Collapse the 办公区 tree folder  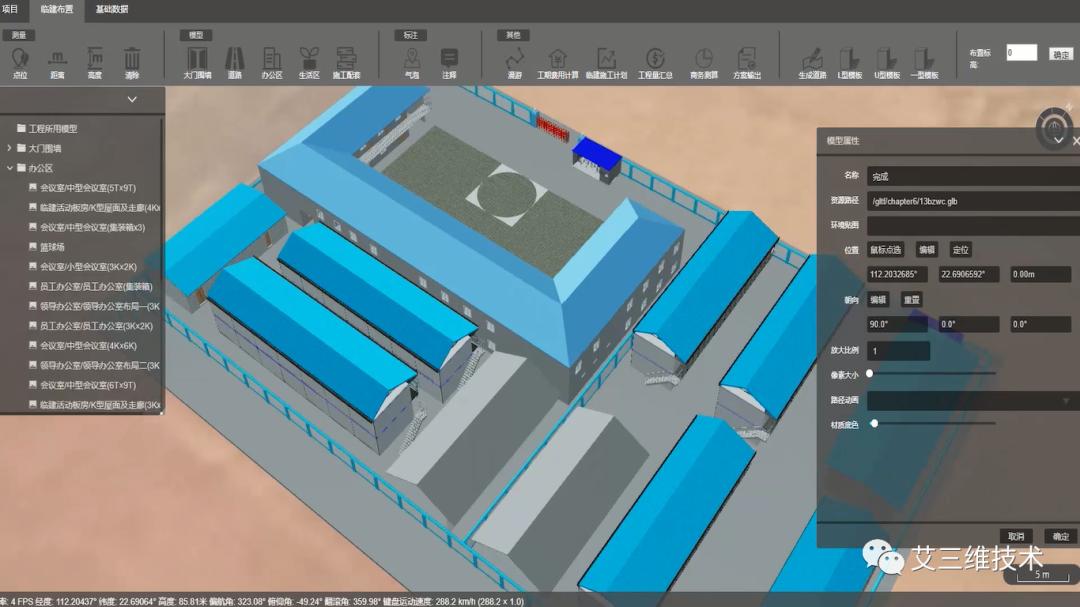(x=9, y=168)
